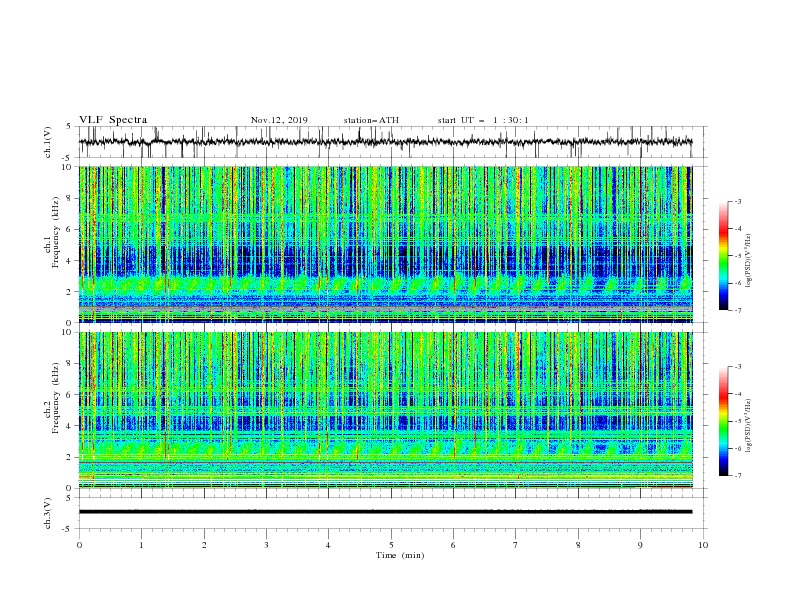Click the "-5" tick on the ch.2 colorbar
792x612 pixels.
pos(738,421)
